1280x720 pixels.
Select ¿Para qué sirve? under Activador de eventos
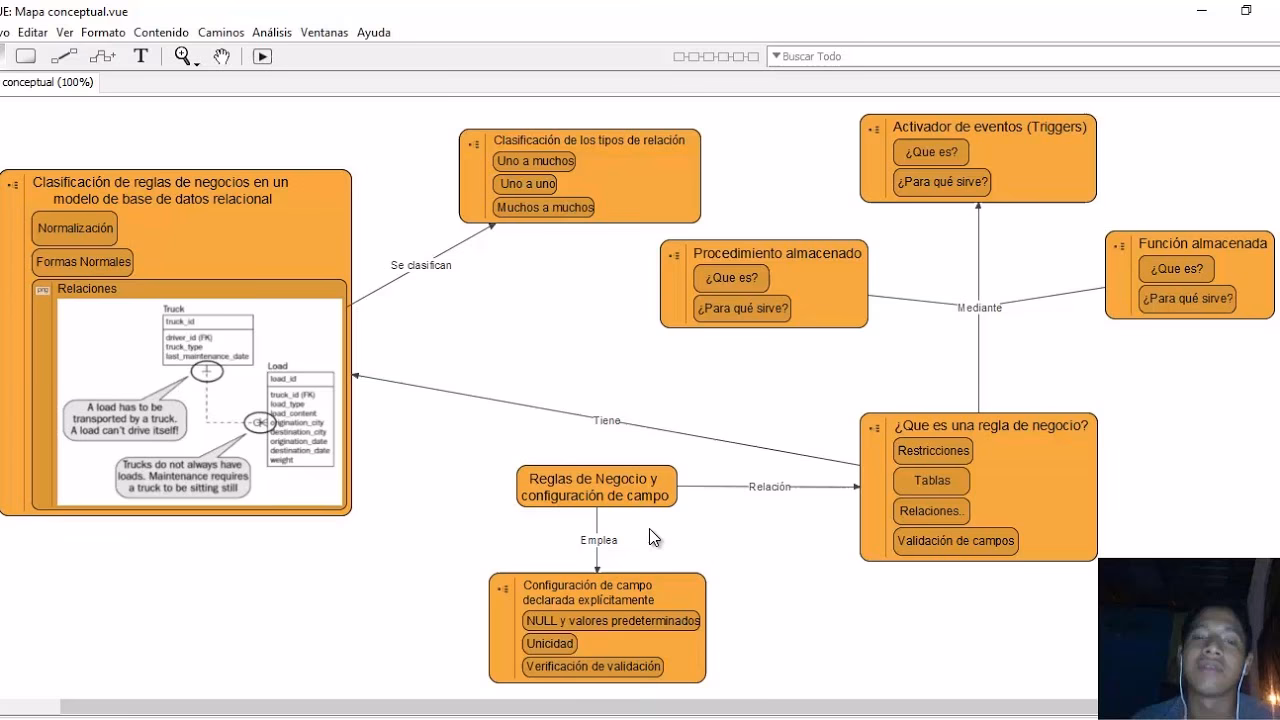pos(942,182)
